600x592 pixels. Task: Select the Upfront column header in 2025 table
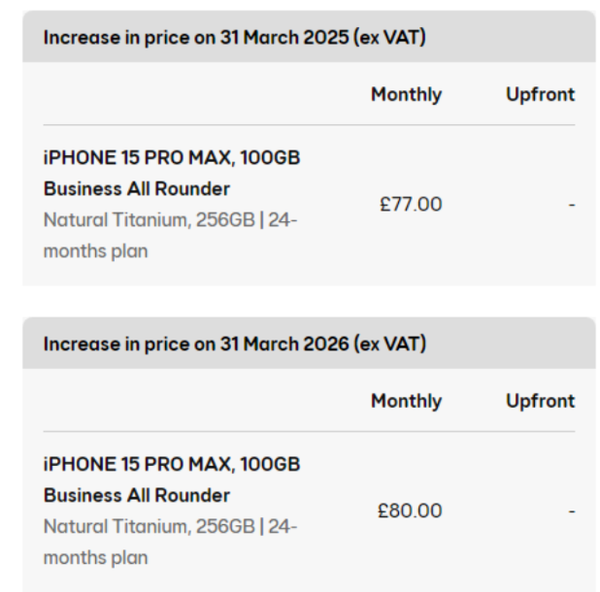(540, 95)
